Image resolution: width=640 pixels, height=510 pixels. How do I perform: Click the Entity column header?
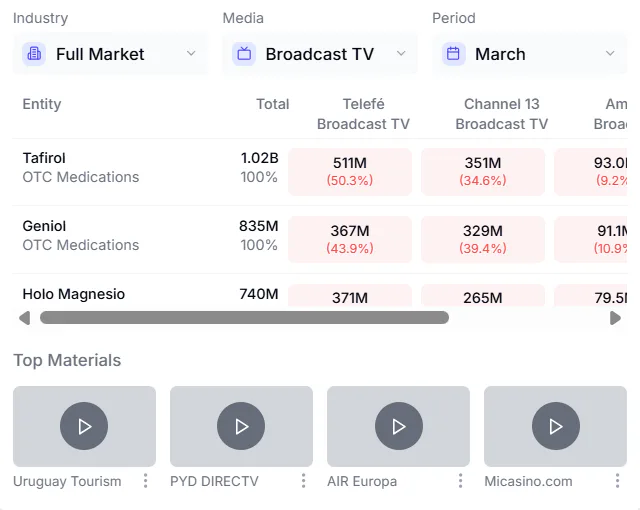pos(42,104)
